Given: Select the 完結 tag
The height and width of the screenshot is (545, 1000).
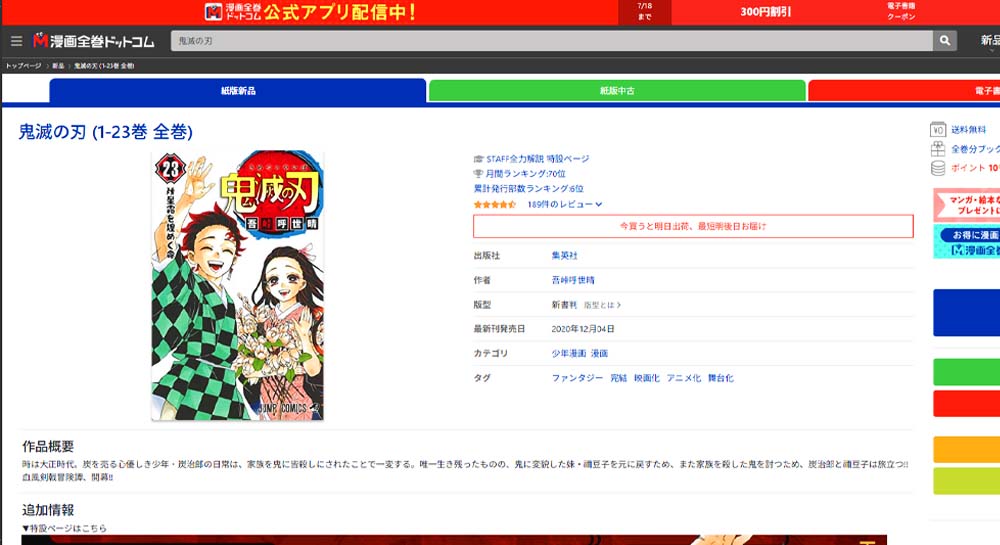Looking at the screenshot, I should point(619,378).
